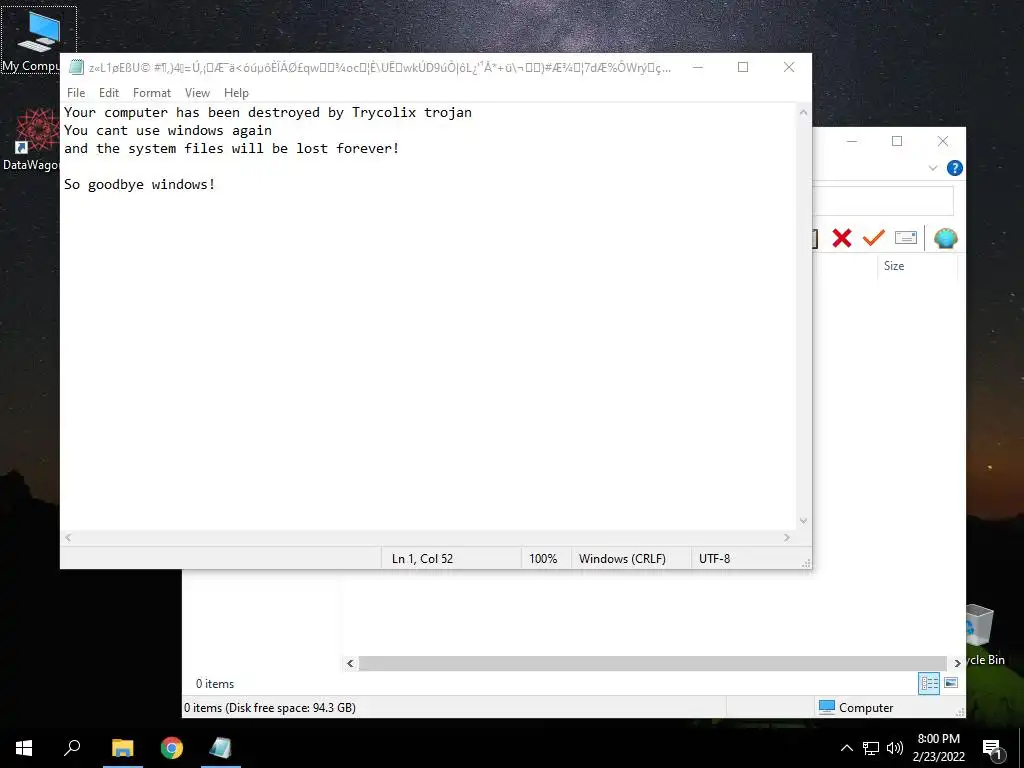
Task: Maximize the Notepad window
Action: [x=743, y=67]
